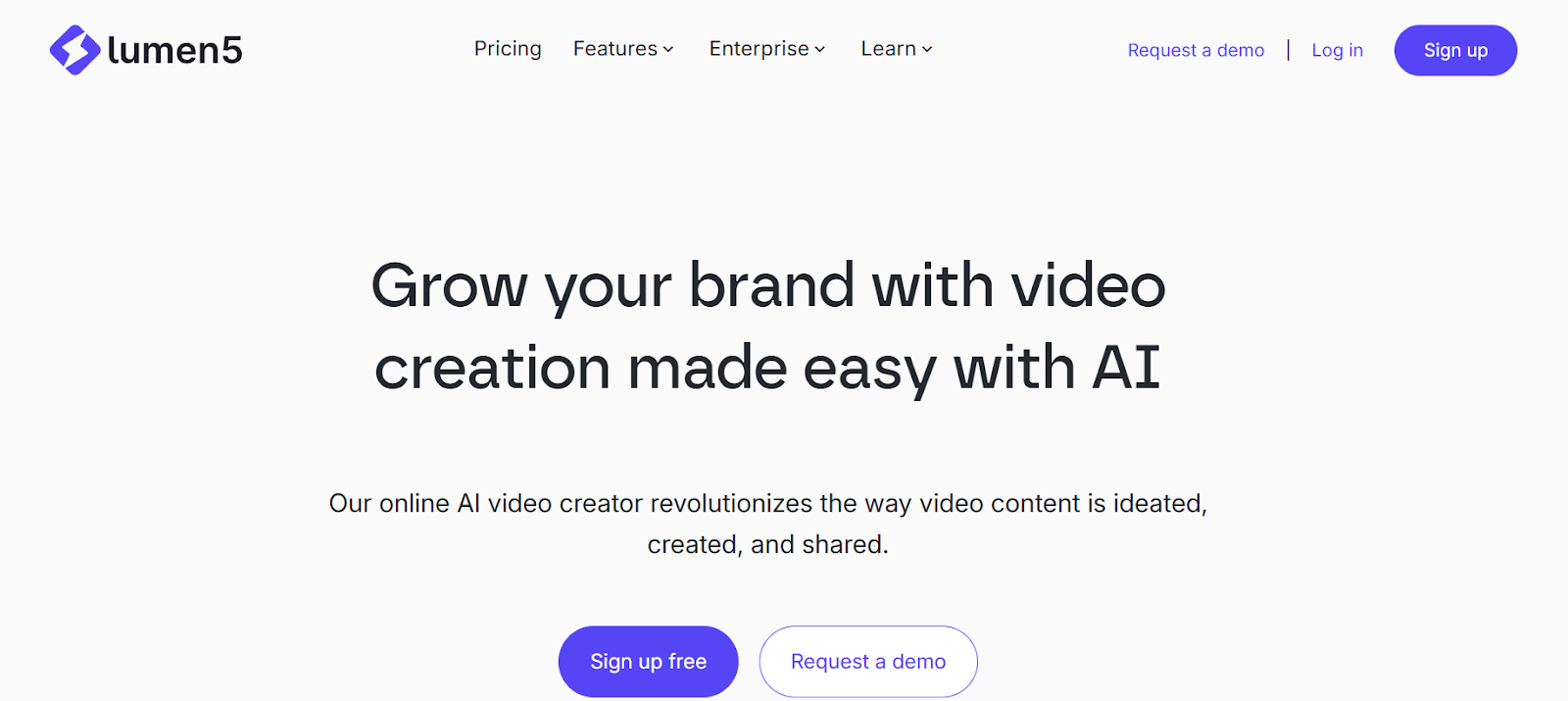Click the word 'AI' in the headline

click(x=1127, y=367)
